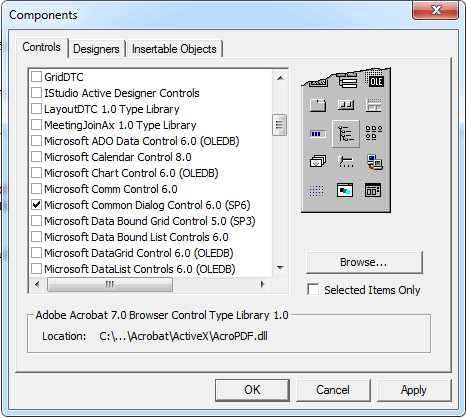This screenshot has height=418, width=466.
Task: Check Microsoft Chart Control 6.0 (OLEDB) box
Action: tap(36, 173)
